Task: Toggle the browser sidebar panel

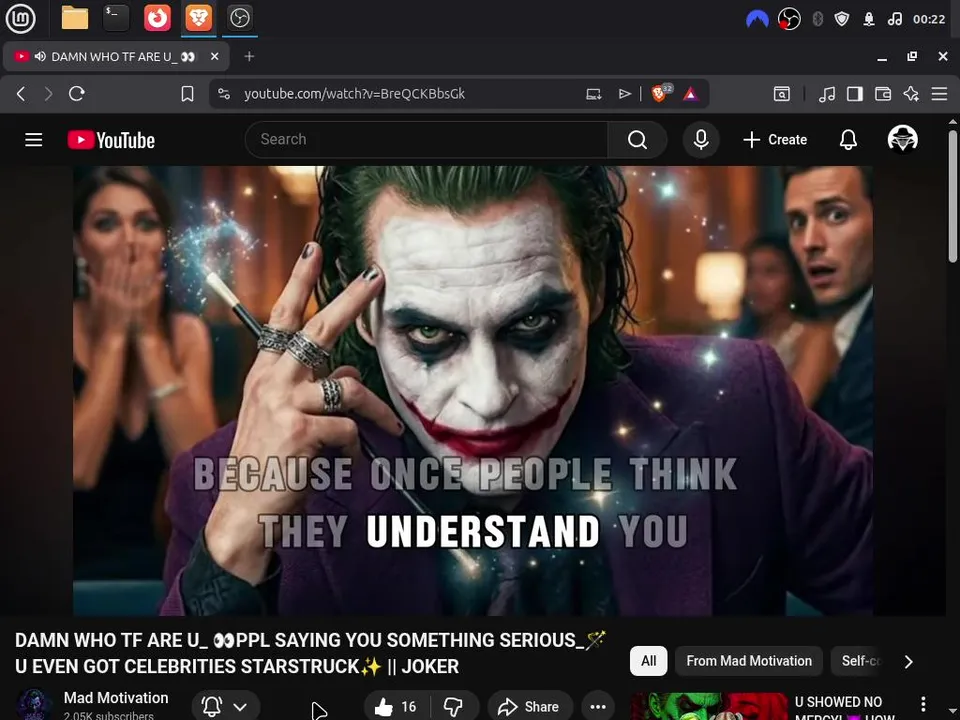Action: coord(855,94)
